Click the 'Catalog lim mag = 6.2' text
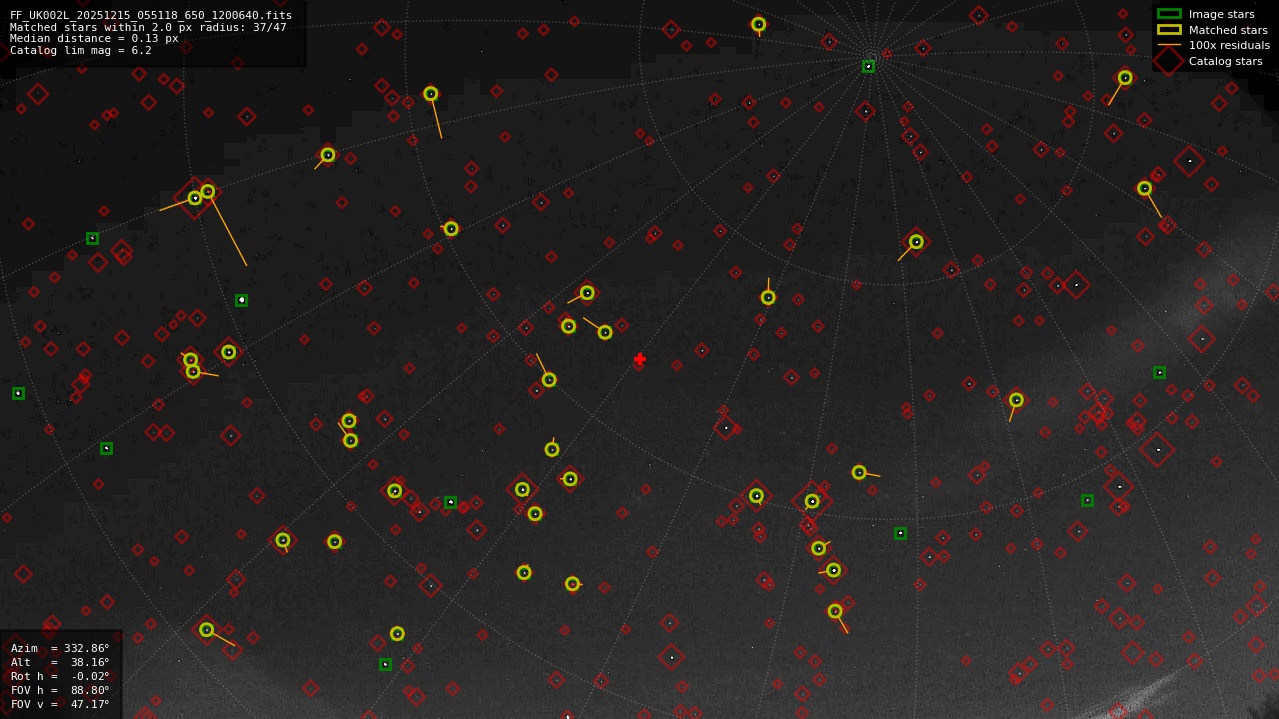 [81, 50]
